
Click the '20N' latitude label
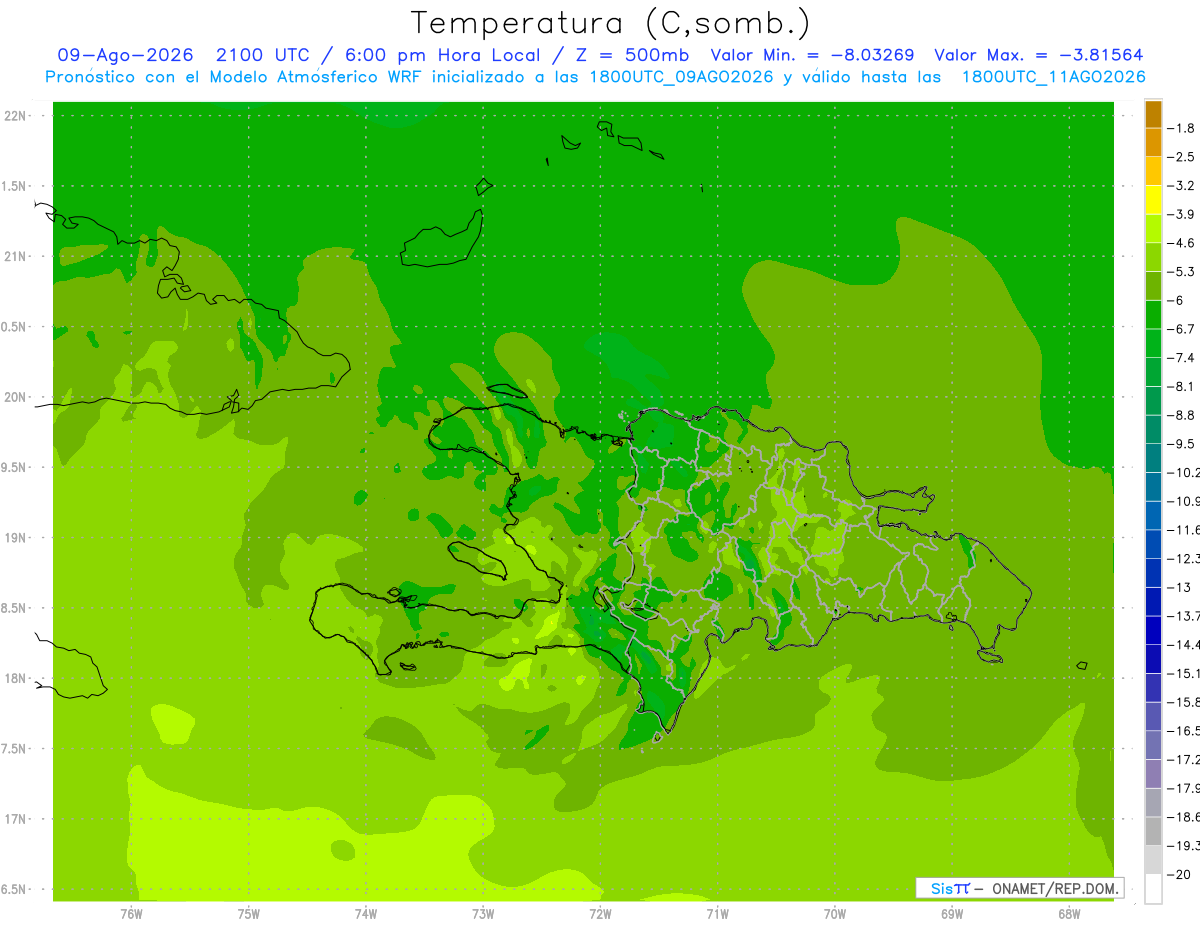pyautogui.click(x=15, y=397)
